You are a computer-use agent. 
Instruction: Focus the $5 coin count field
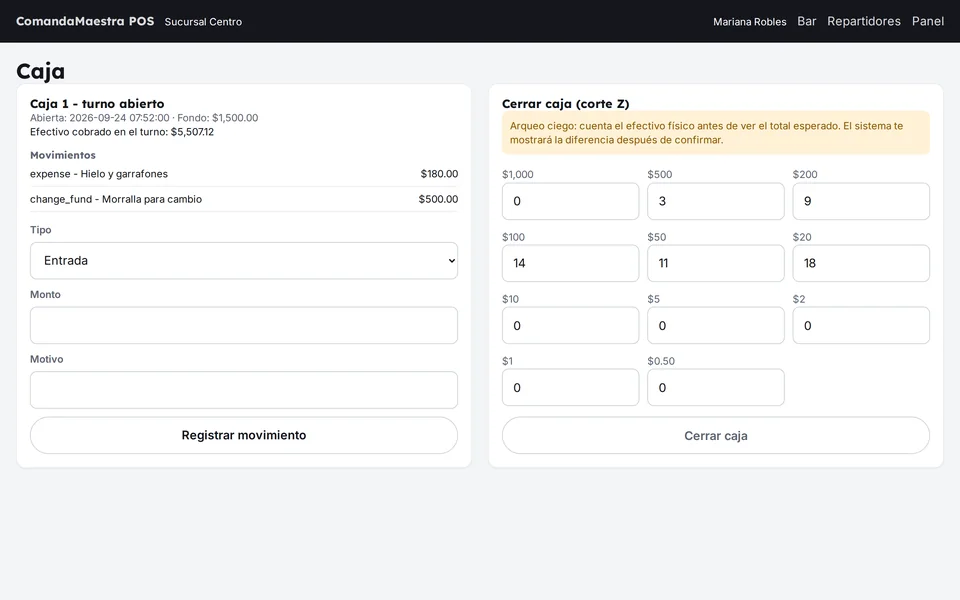click(x=716, y=325)
